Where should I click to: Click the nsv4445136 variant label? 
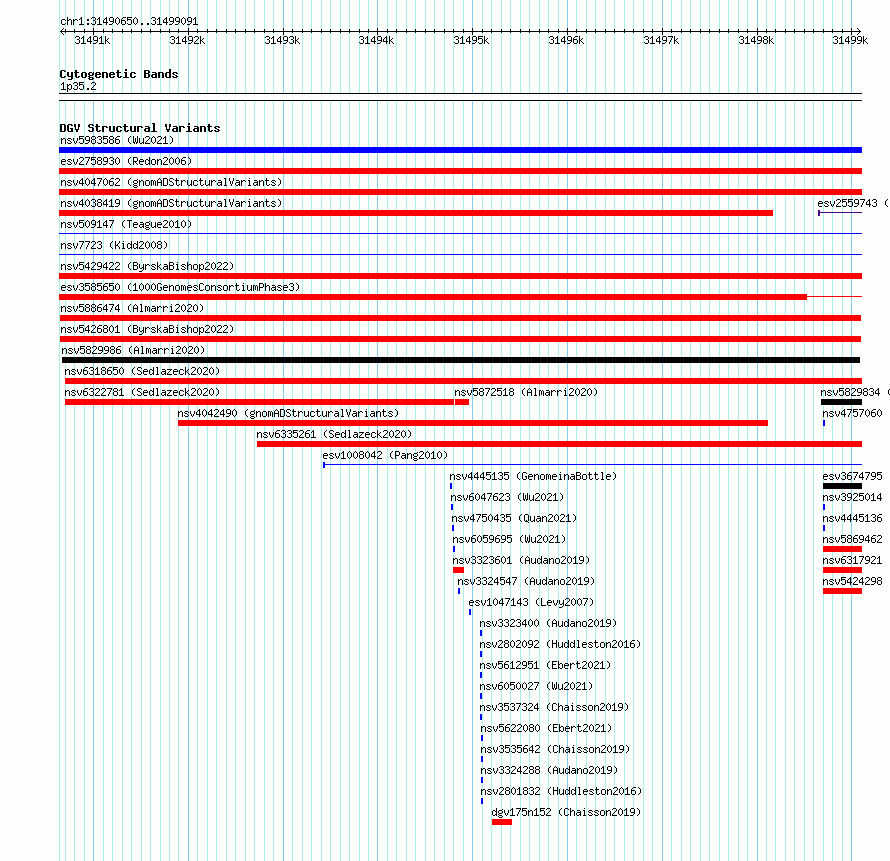pos(852,518)
